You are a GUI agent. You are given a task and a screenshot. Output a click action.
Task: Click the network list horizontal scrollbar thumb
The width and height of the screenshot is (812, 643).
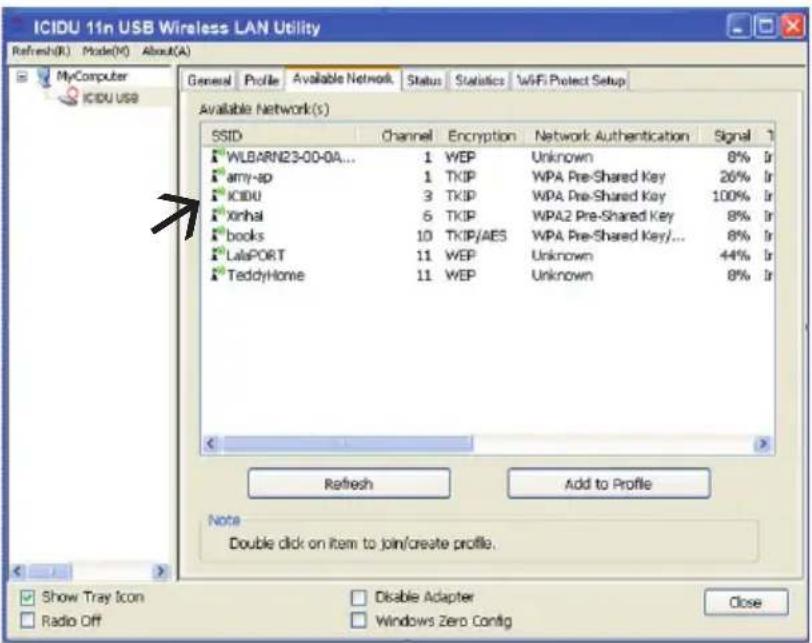click(348, 444)
